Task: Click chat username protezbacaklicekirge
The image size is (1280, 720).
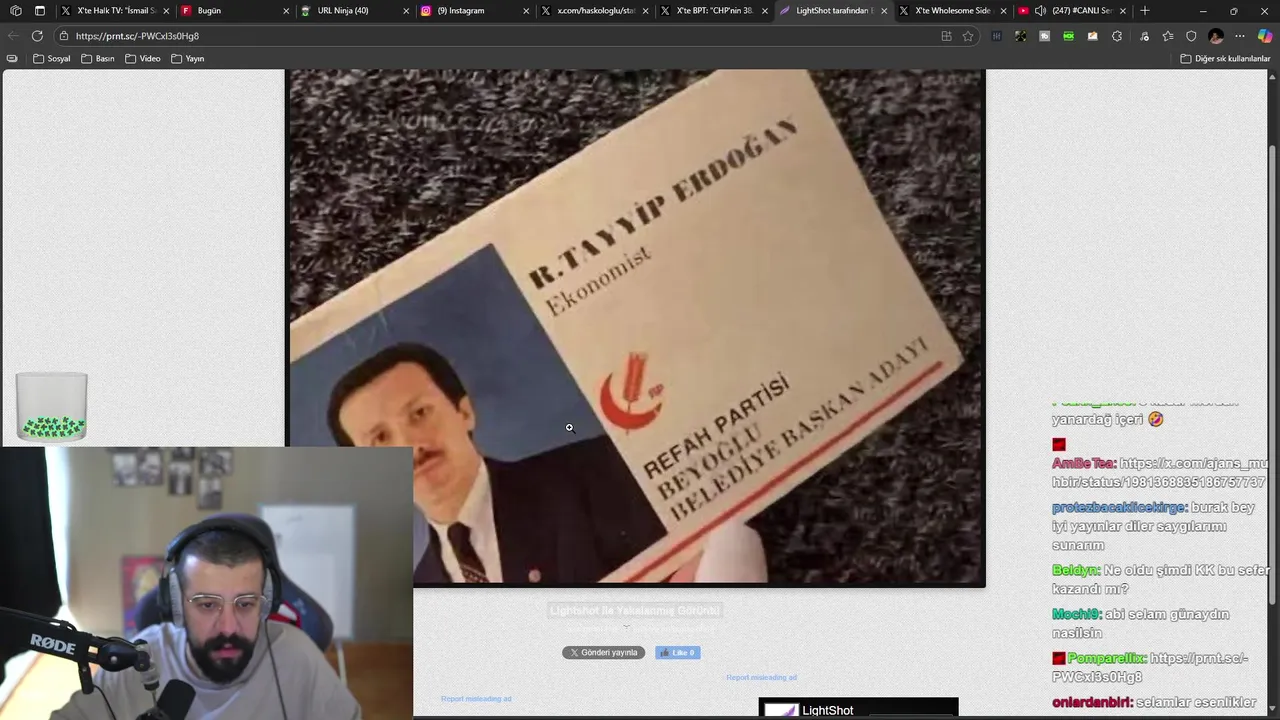Action: (x=1119, y=507)
